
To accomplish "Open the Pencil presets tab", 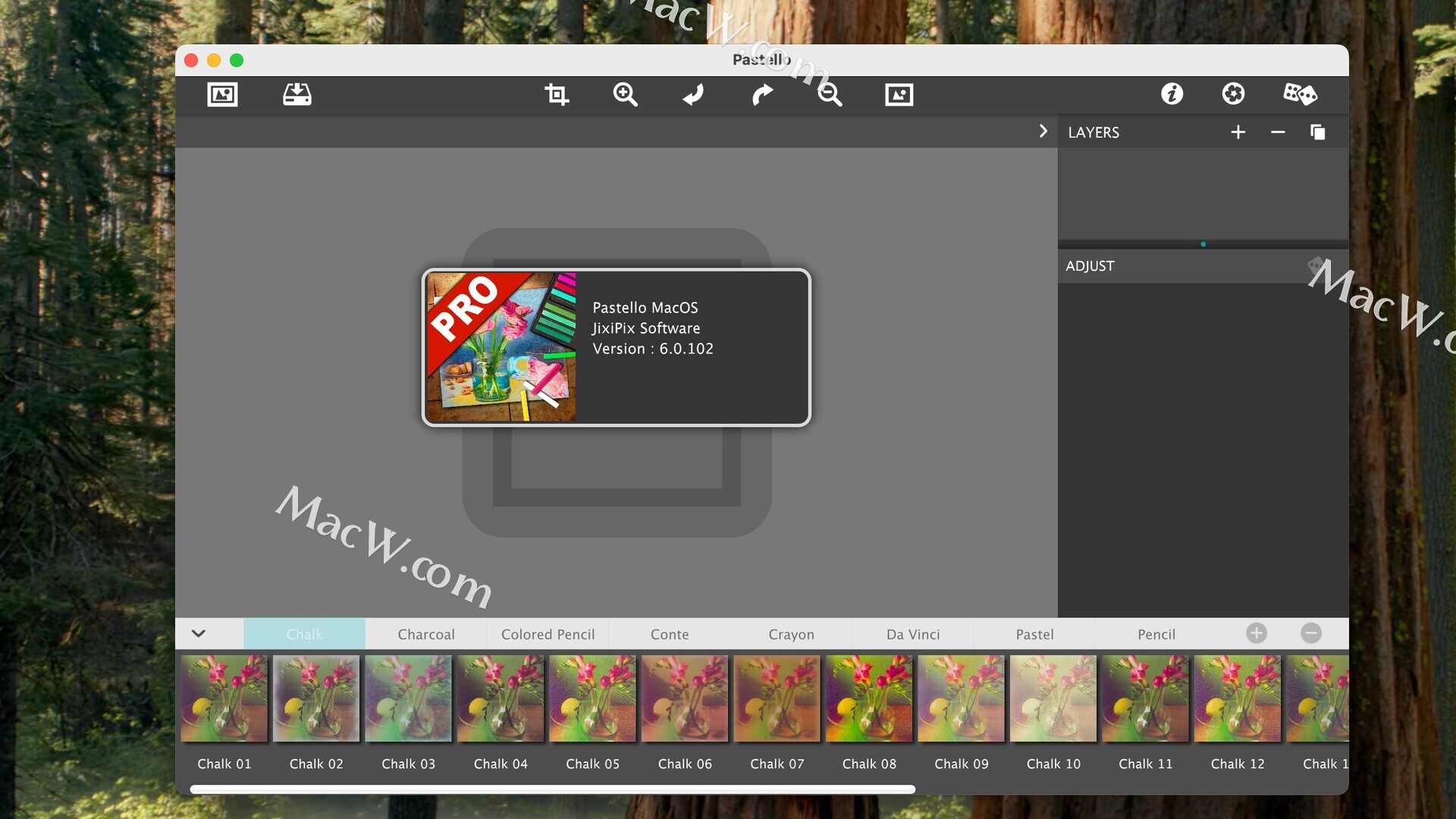I will pyautogui.click(x=1156, y=634).
